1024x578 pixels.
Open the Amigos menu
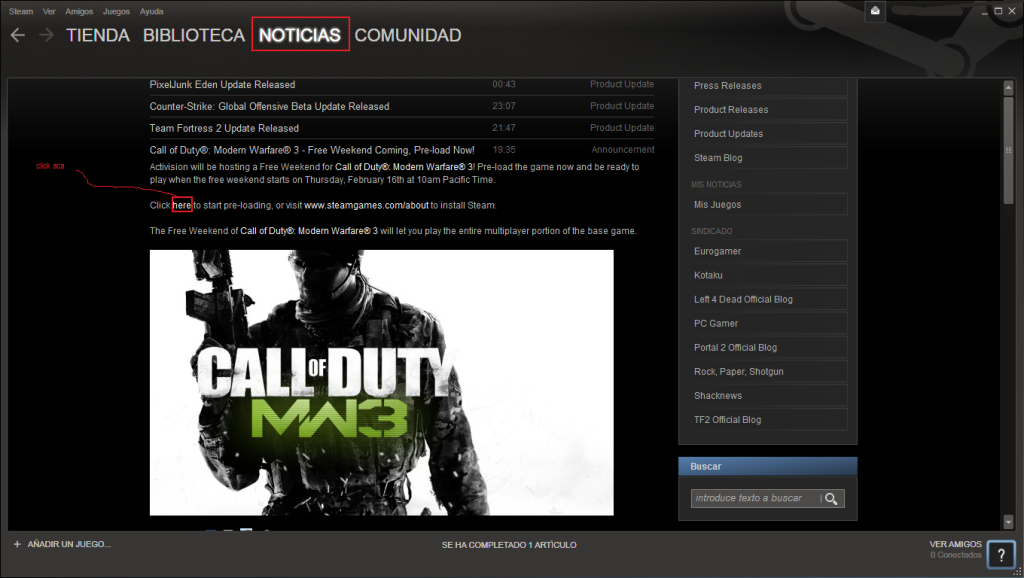tap(79, 11)
